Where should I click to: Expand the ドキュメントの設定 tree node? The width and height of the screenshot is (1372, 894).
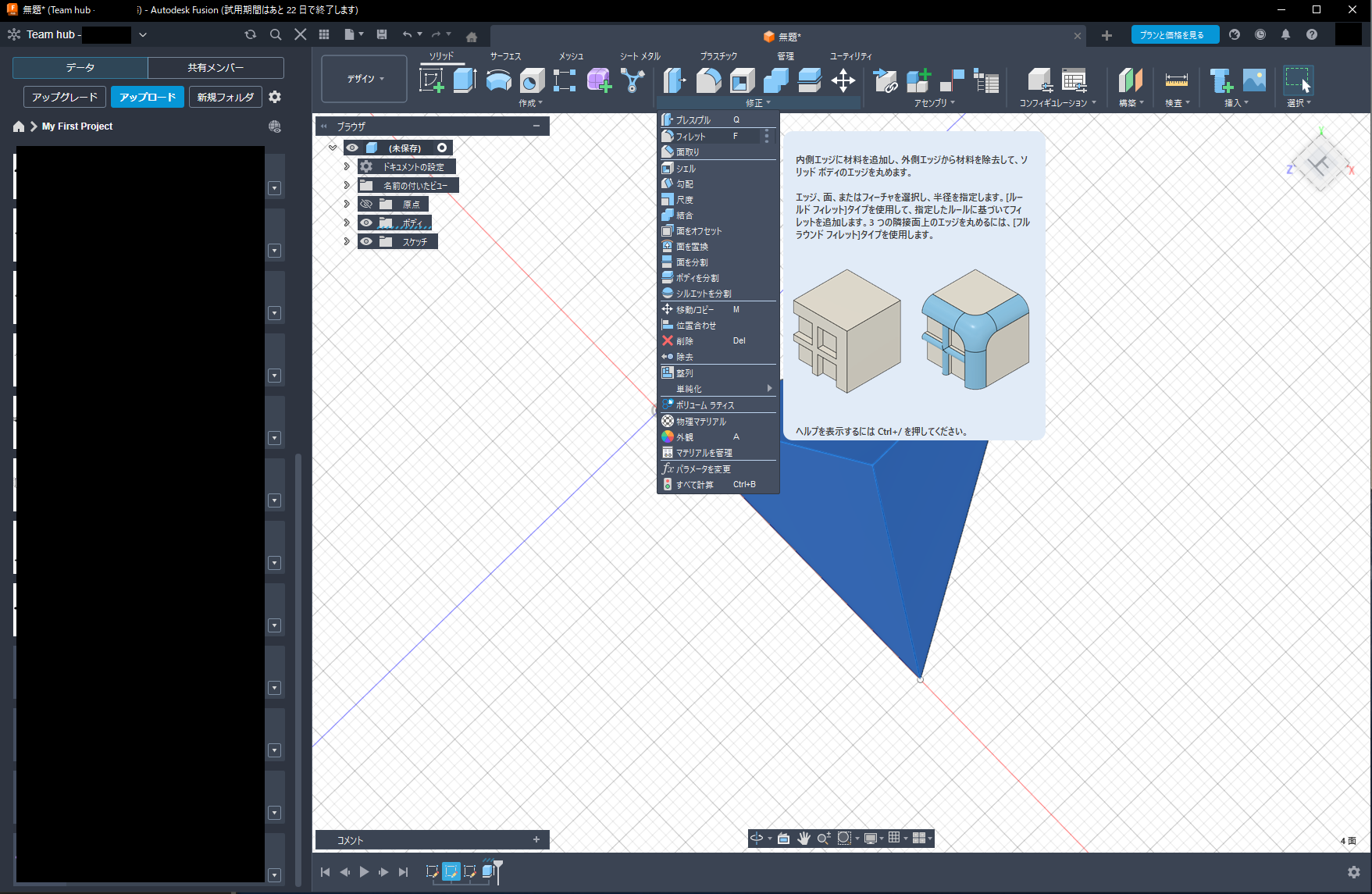point(347,166)
